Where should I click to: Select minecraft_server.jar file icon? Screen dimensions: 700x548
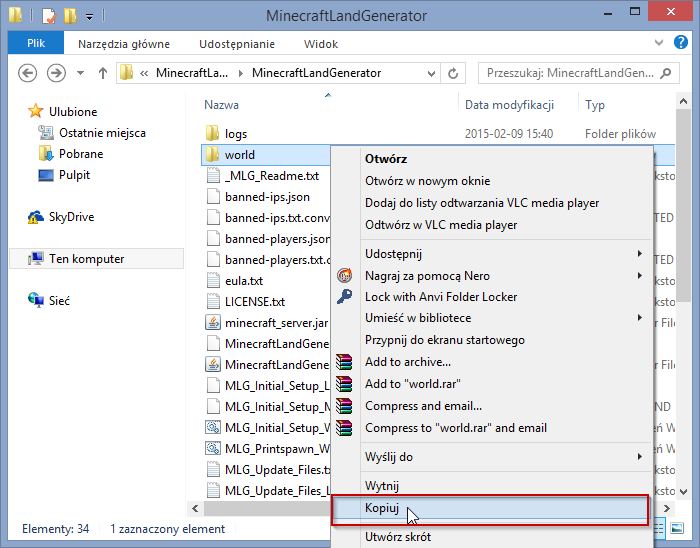tap(213, 322)
